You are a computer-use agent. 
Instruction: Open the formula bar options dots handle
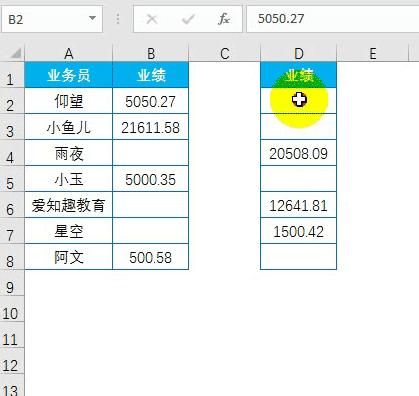(118, 19)
